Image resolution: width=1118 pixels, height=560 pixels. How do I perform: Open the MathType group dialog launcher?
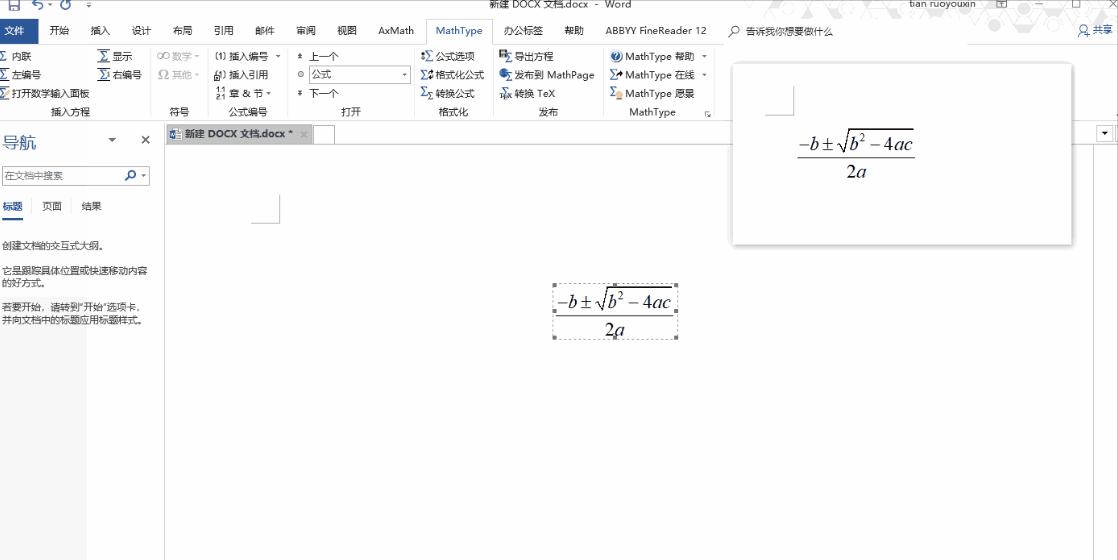(x=707, y=113)
